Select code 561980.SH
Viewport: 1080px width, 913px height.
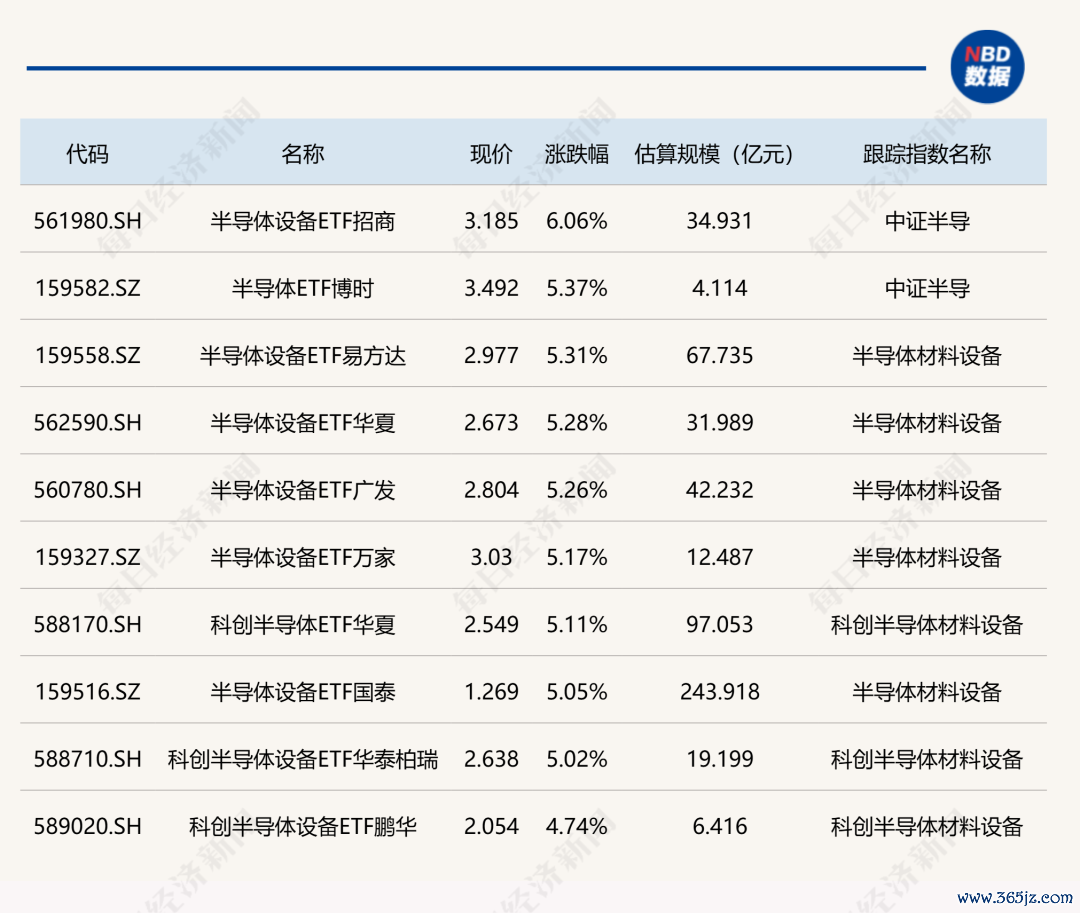[87, 221]
